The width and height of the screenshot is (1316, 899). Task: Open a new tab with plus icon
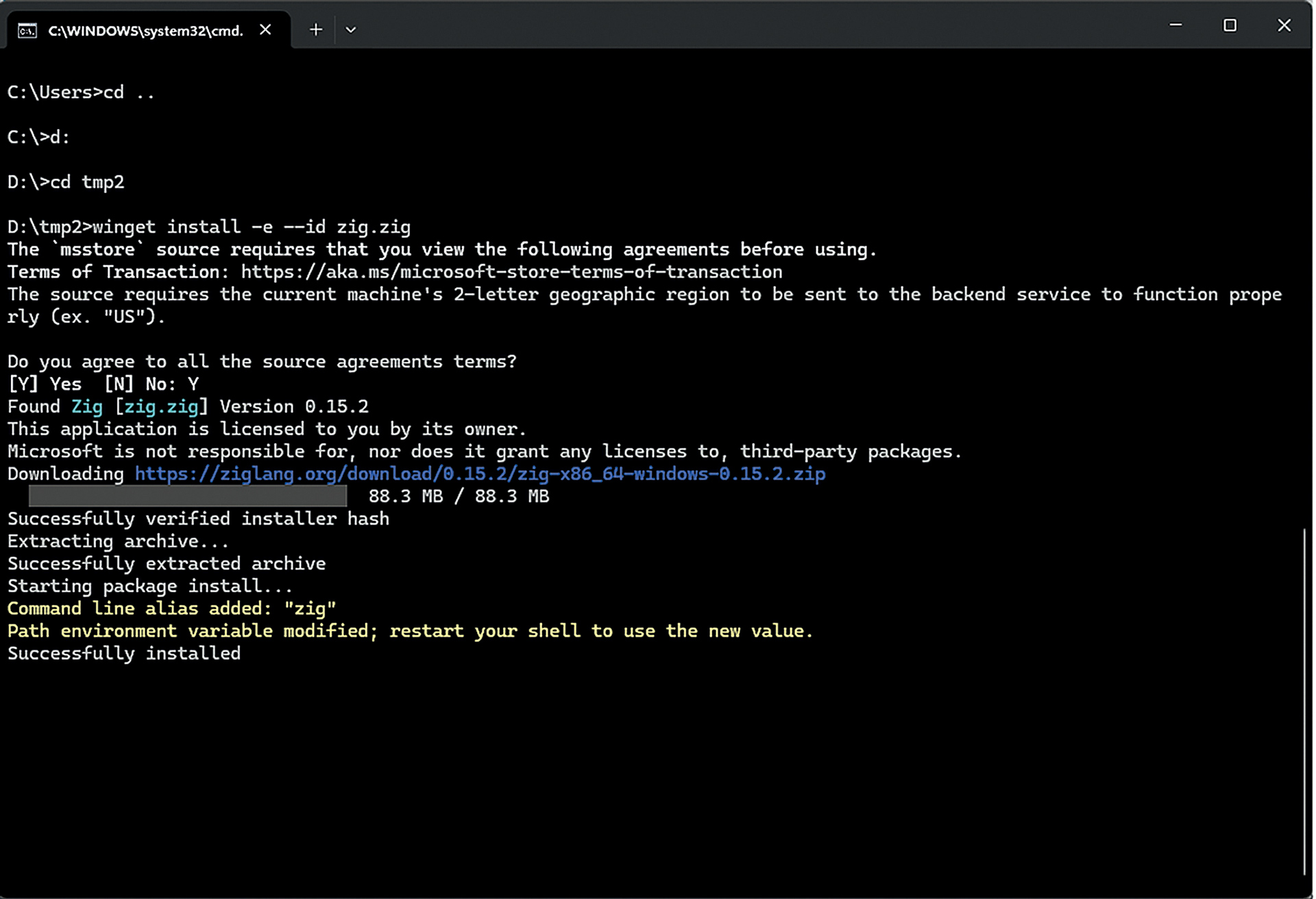[315, 29]
